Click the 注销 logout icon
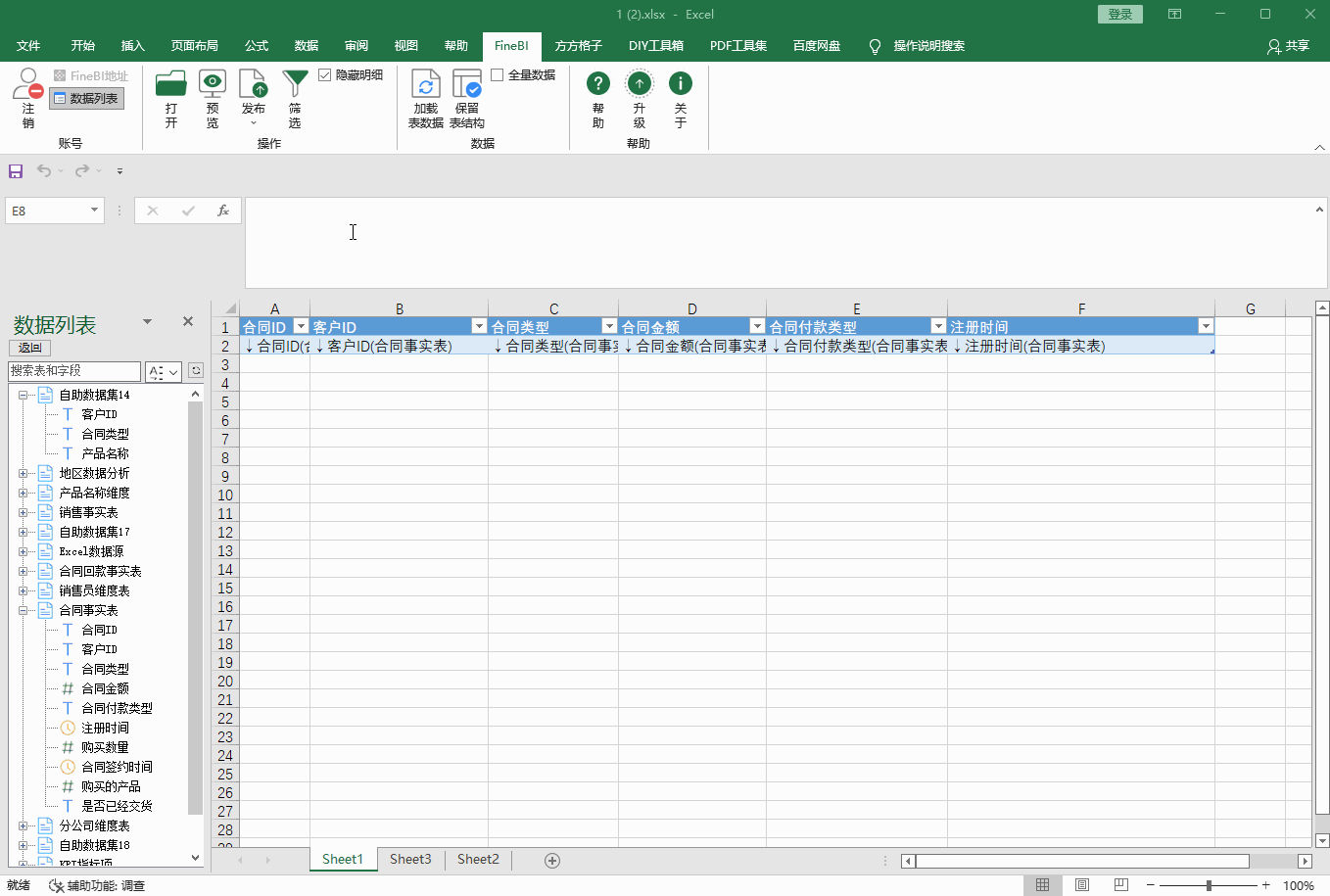The height and width of the screenshot is (896, 1330). coord(27,83)
